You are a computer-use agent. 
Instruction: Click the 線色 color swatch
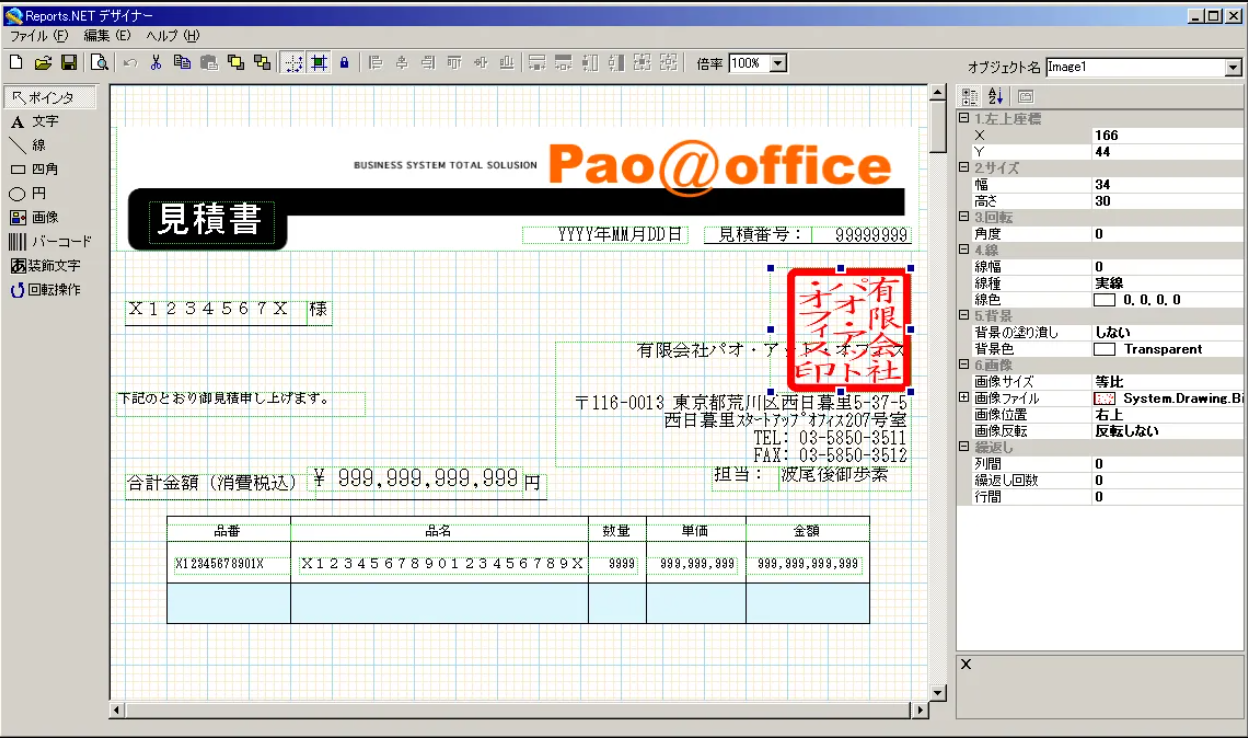1104,300
